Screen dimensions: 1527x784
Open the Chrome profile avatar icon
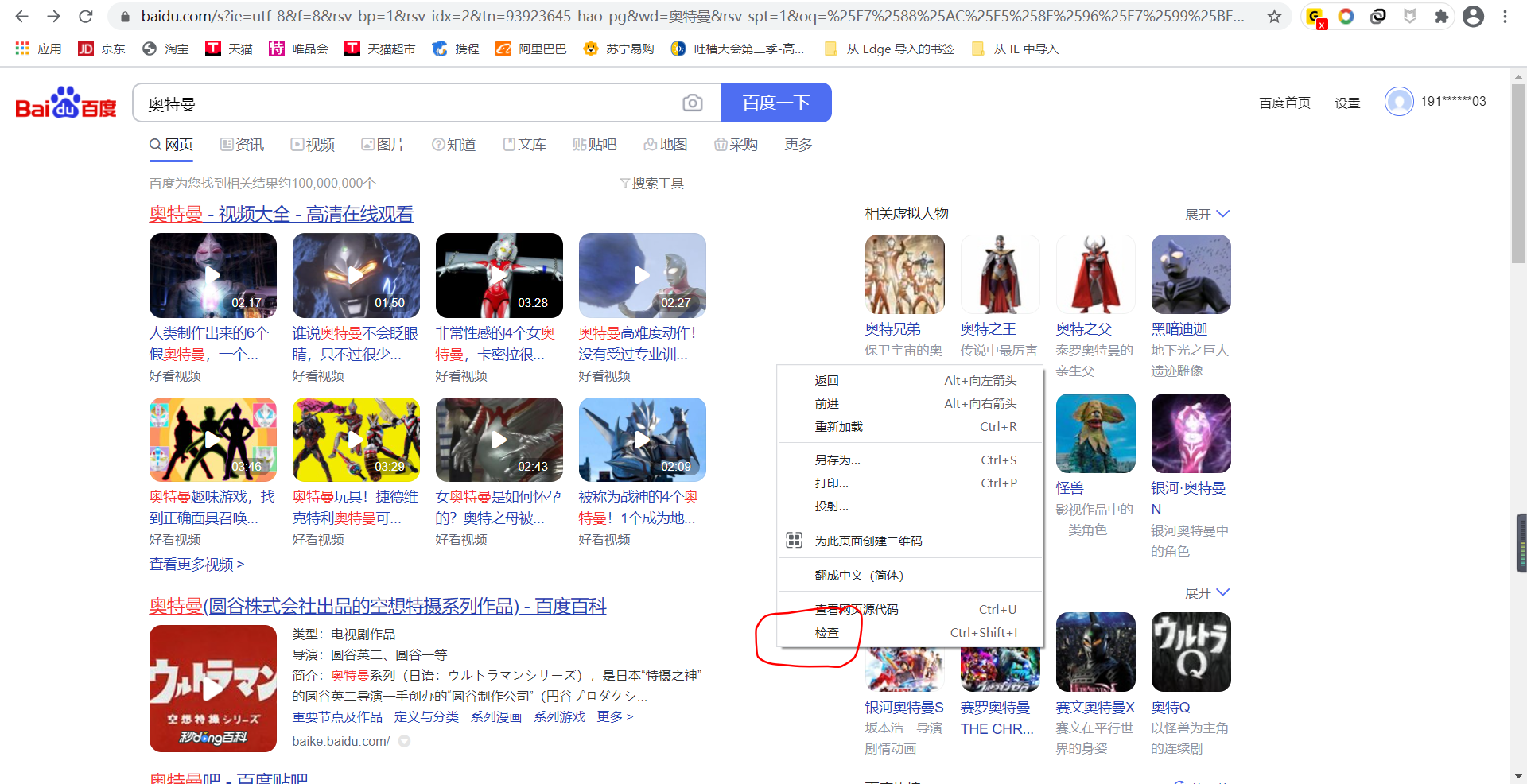pyautogui.click(x=1473, y=16)
